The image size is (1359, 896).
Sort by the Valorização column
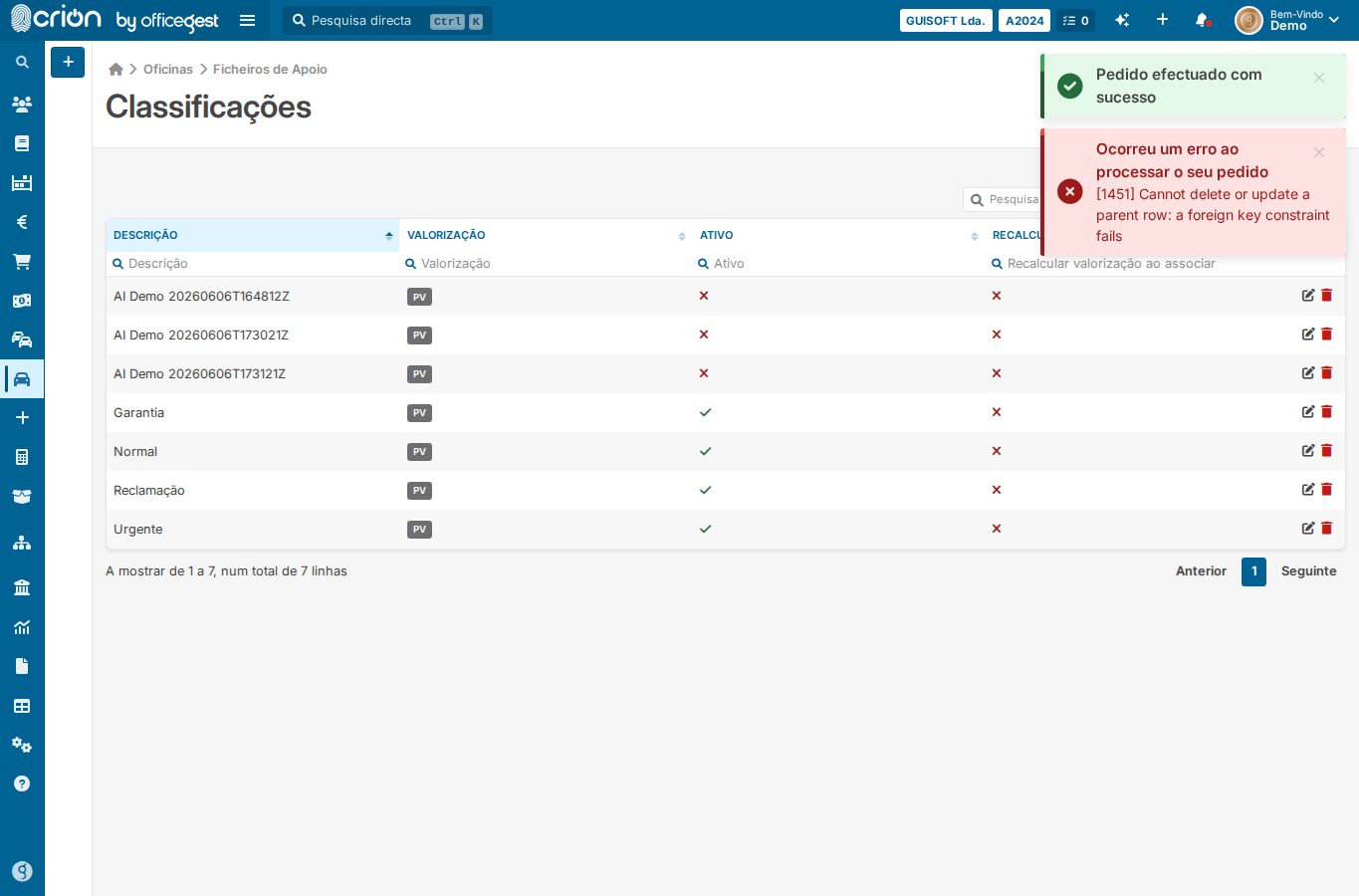coord(546,235)
